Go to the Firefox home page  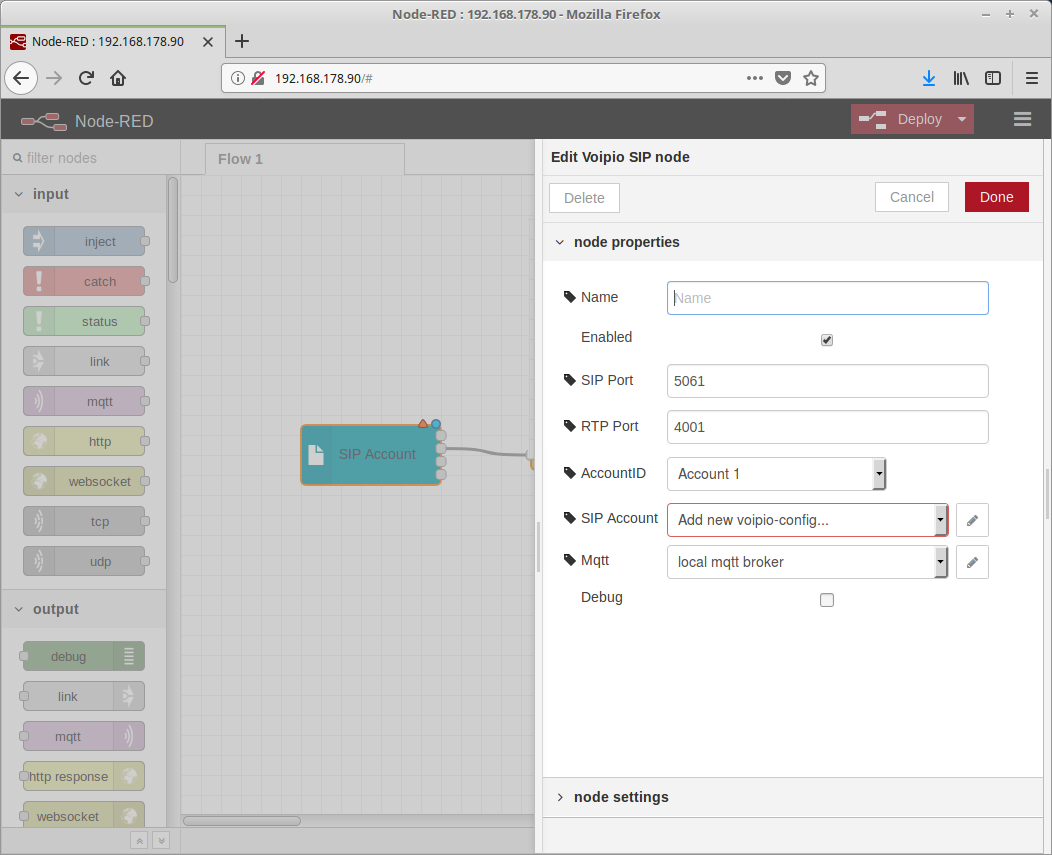click(118, 78)
